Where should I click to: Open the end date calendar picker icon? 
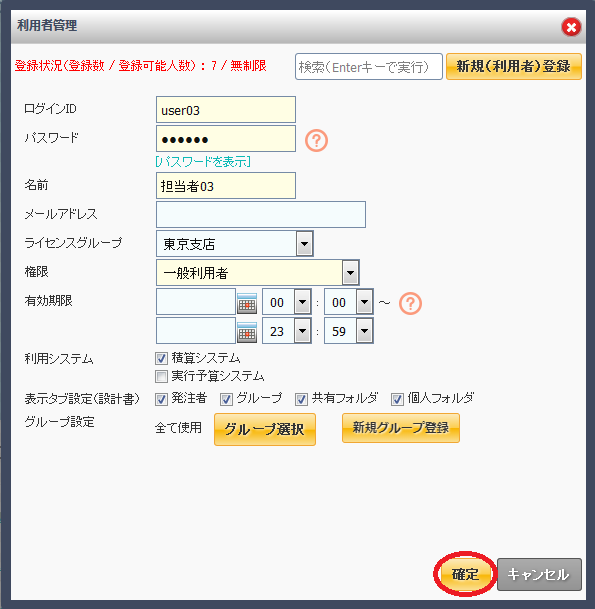click(x=247, y=332)
